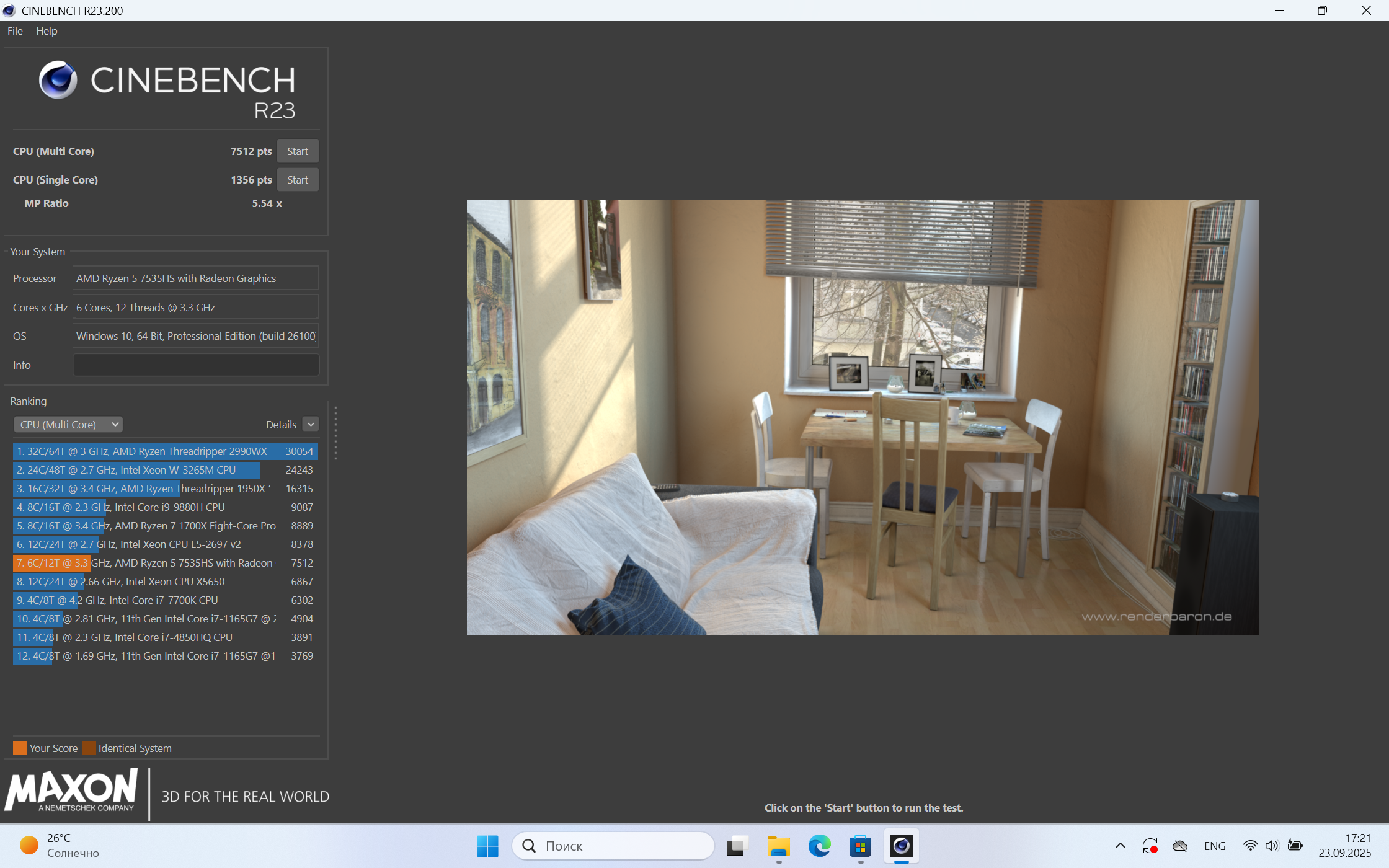Launch Microsoft Edge from taskbar
Image resolution: width=1389 pixels, height=868 pixels.
tap(819, 846)
